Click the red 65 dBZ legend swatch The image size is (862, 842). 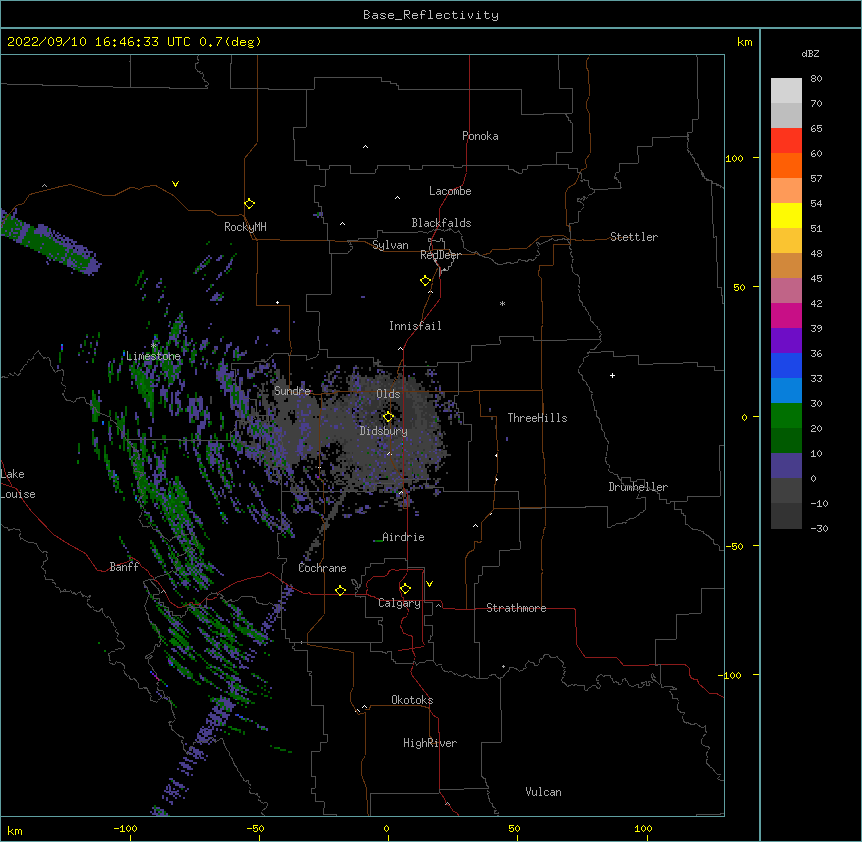pyautogui.click(x=786, y=141)
